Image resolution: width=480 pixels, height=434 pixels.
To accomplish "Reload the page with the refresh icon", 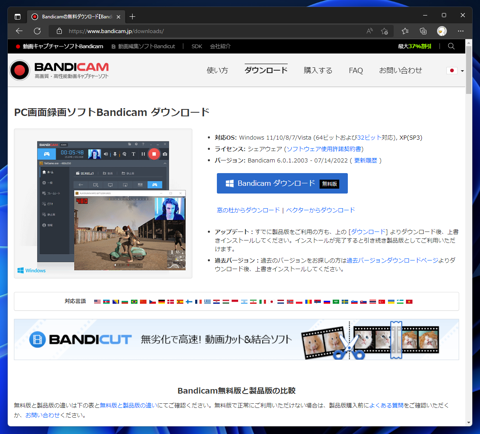I will pos(37,31).
